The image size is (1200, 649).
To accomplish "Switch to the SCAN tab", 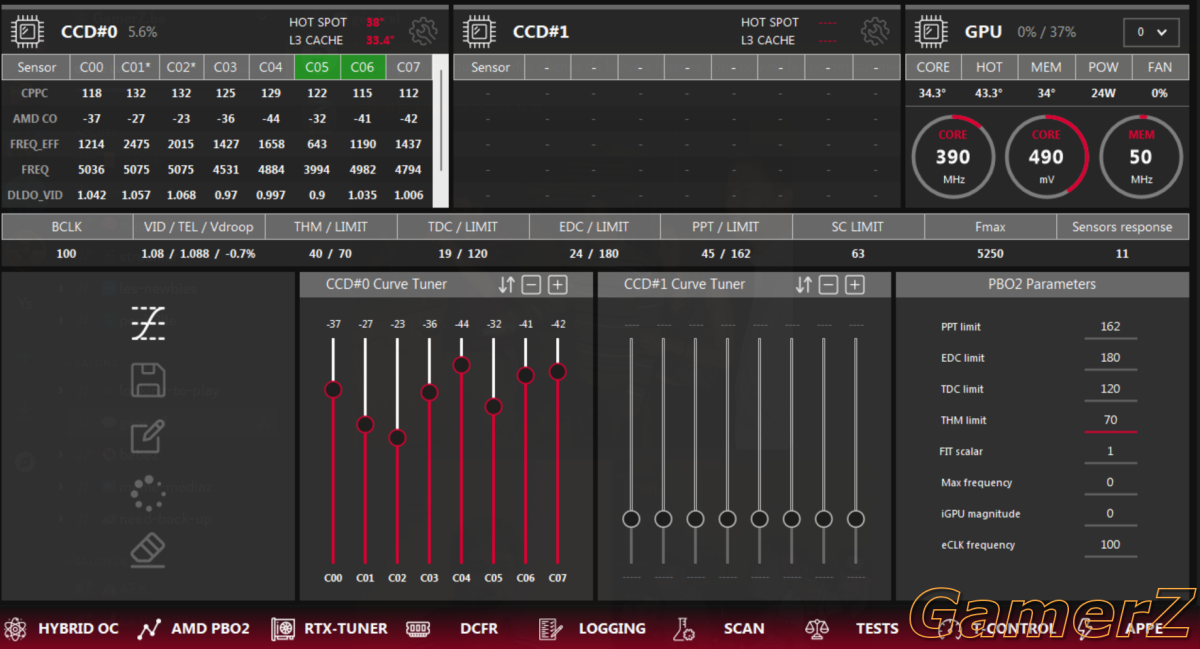I will (x=719, y=629).
